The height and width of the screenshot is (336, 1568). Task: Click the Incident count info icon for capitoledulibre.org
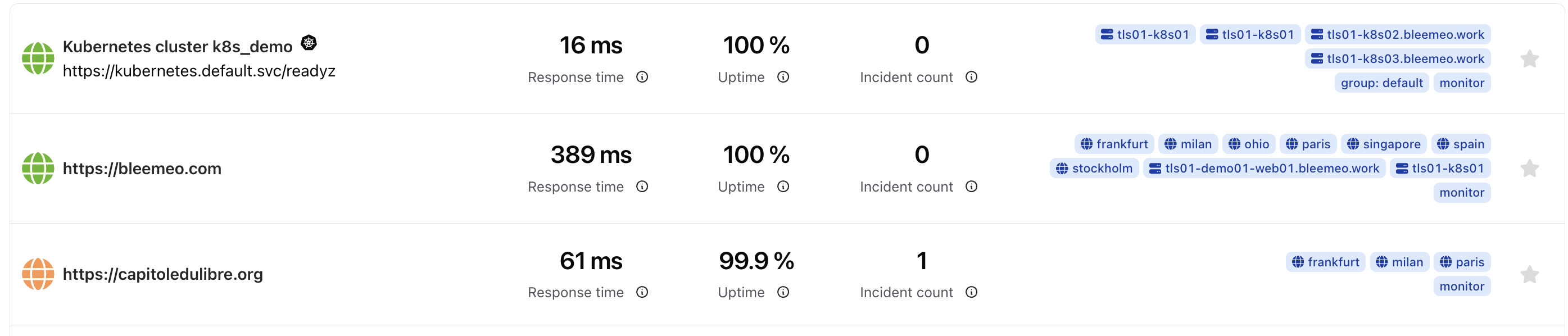click(x=972, y=293)
